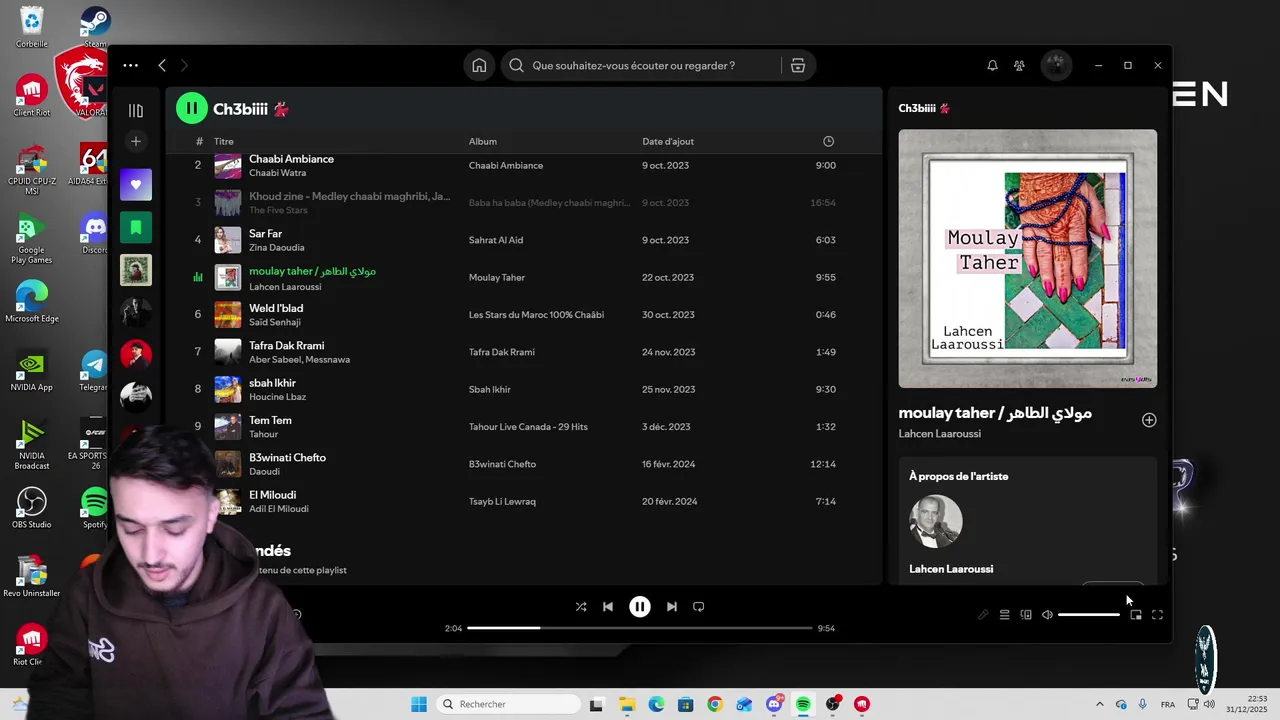Select Tafra Dak Rrami track title

point(287,346)
